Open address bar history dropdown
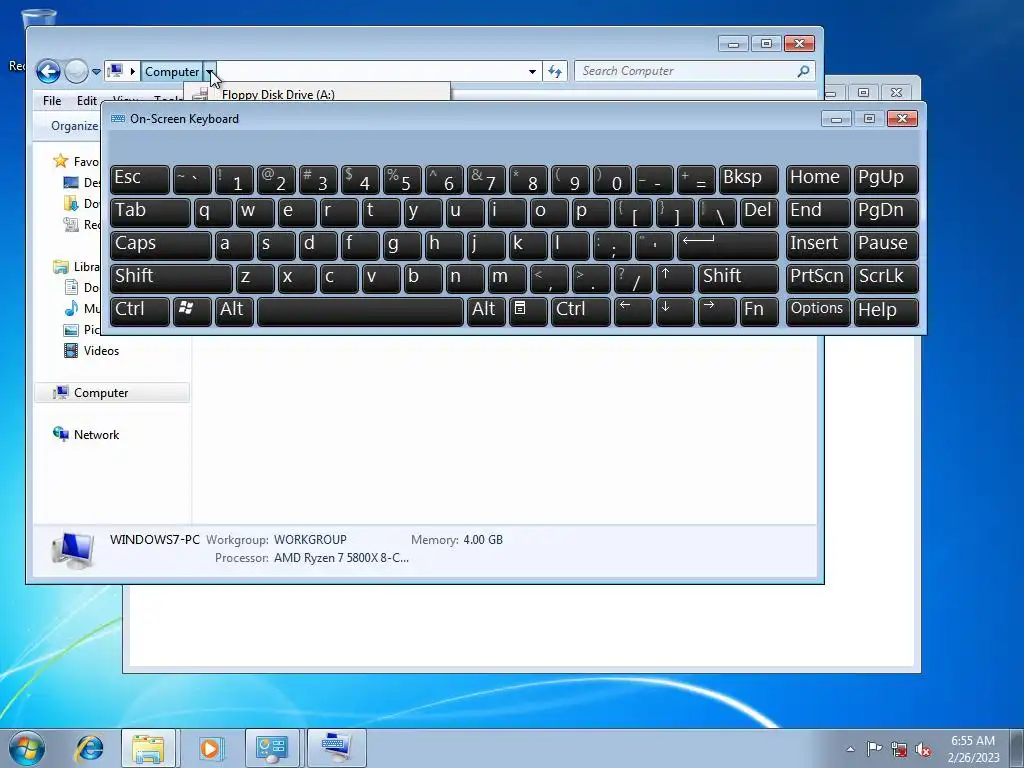This screenshot has height=768, width=1024. [x=532, y=72]
